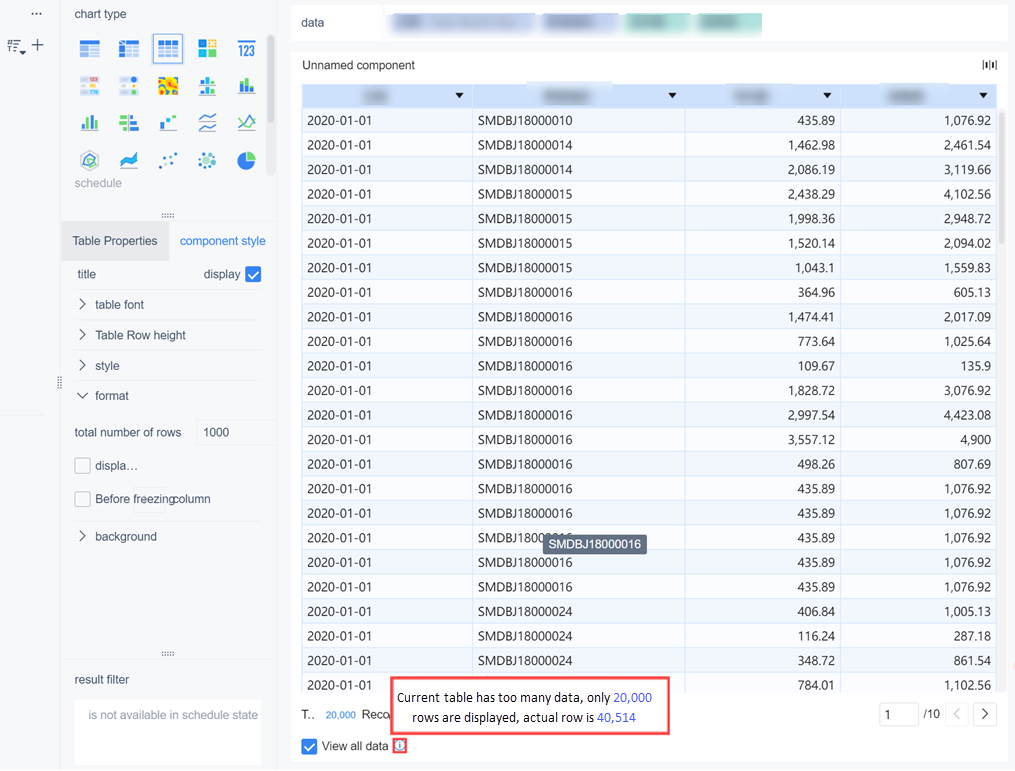Open the SMDBJ code column header dropdown
This screenshot has height=771, width=1015.
pyautogui.click(x=673, y=96)
